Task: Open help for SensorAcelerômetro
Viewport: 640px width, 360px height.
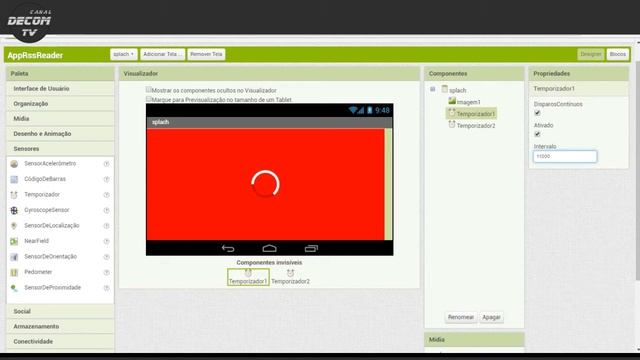Action: [106, 164]
